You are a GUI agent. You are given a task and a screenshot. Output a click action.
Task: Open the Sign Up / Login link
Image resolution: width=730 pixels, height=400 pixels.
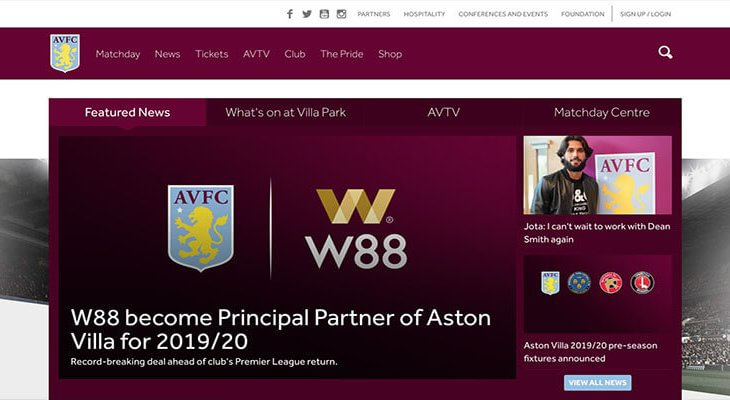click(x=645, y=14)
